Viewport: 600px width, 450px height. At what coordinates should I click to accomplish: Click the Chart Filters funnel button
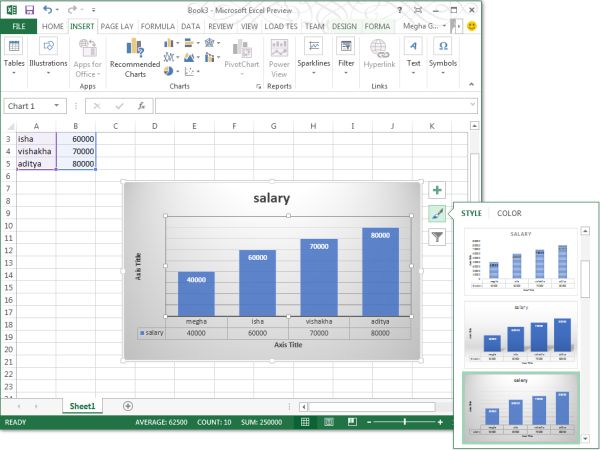(x=437, y=237)
